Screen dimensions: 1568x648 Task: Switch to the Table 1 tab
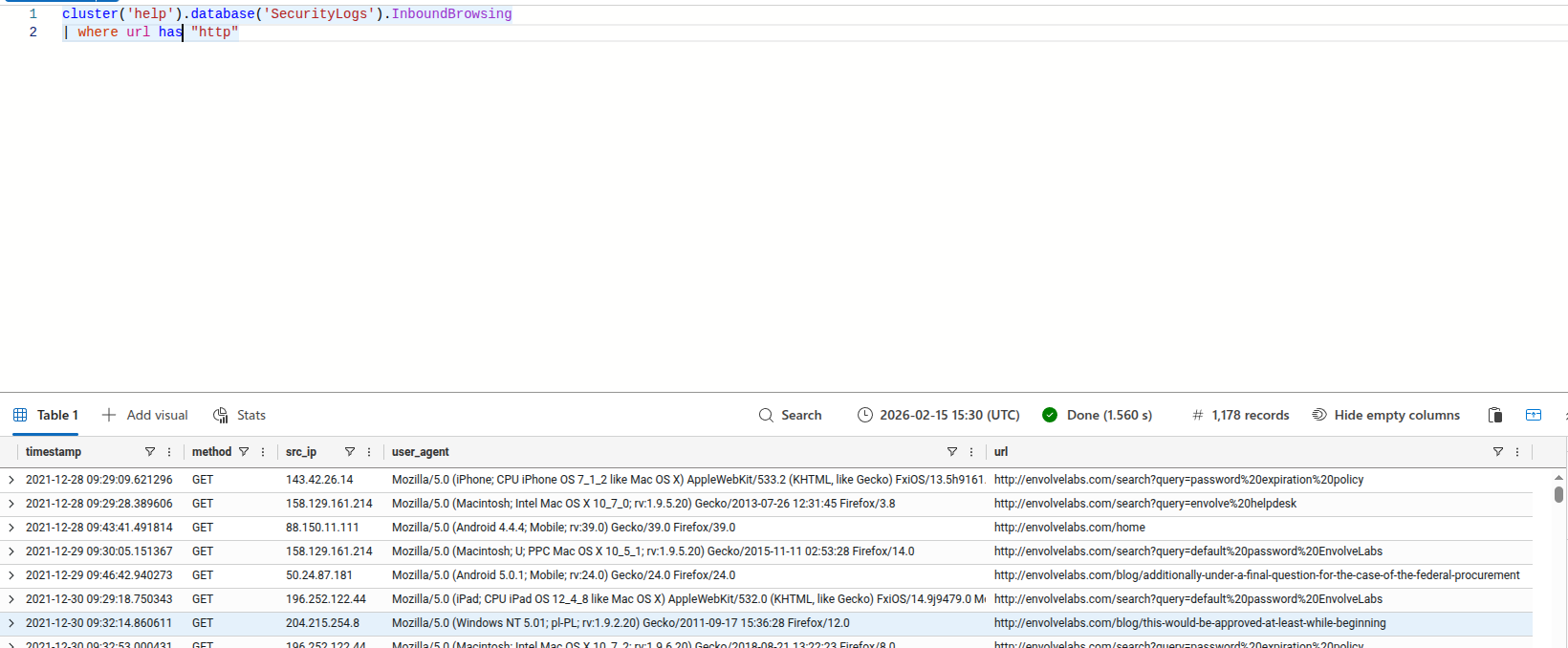46,415
